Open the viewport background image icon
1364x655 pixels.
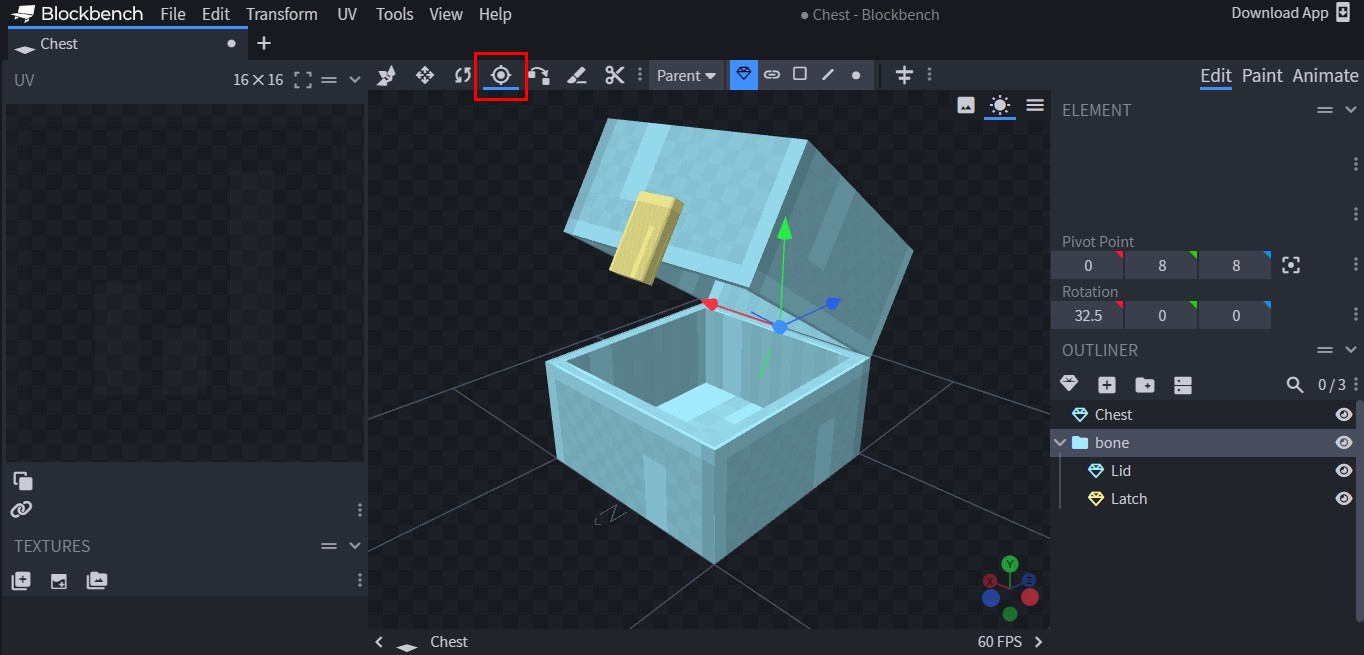click(x=966, y=105)
